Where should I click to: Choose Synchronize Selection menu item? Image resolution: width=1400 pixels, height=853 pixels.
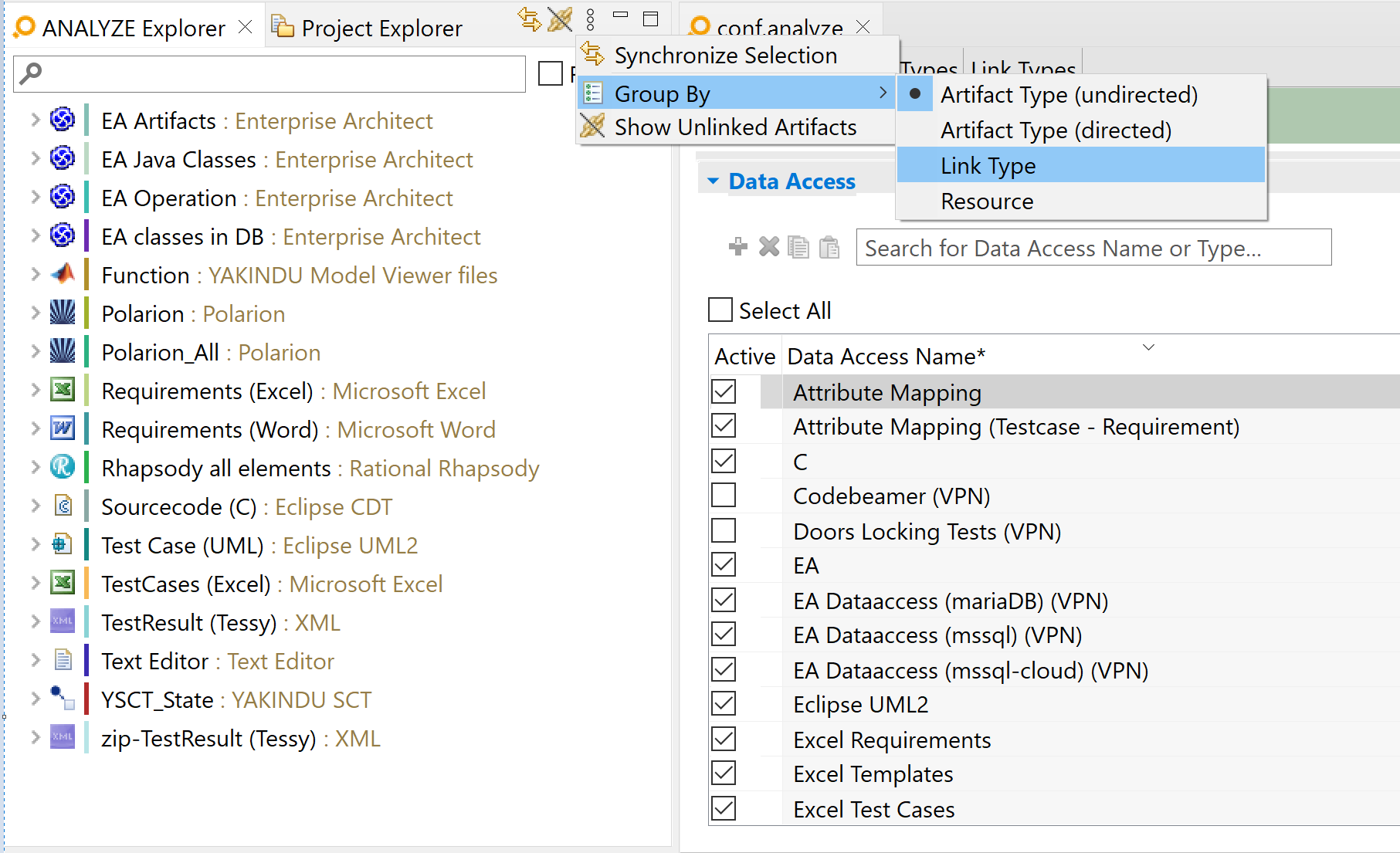736,56
